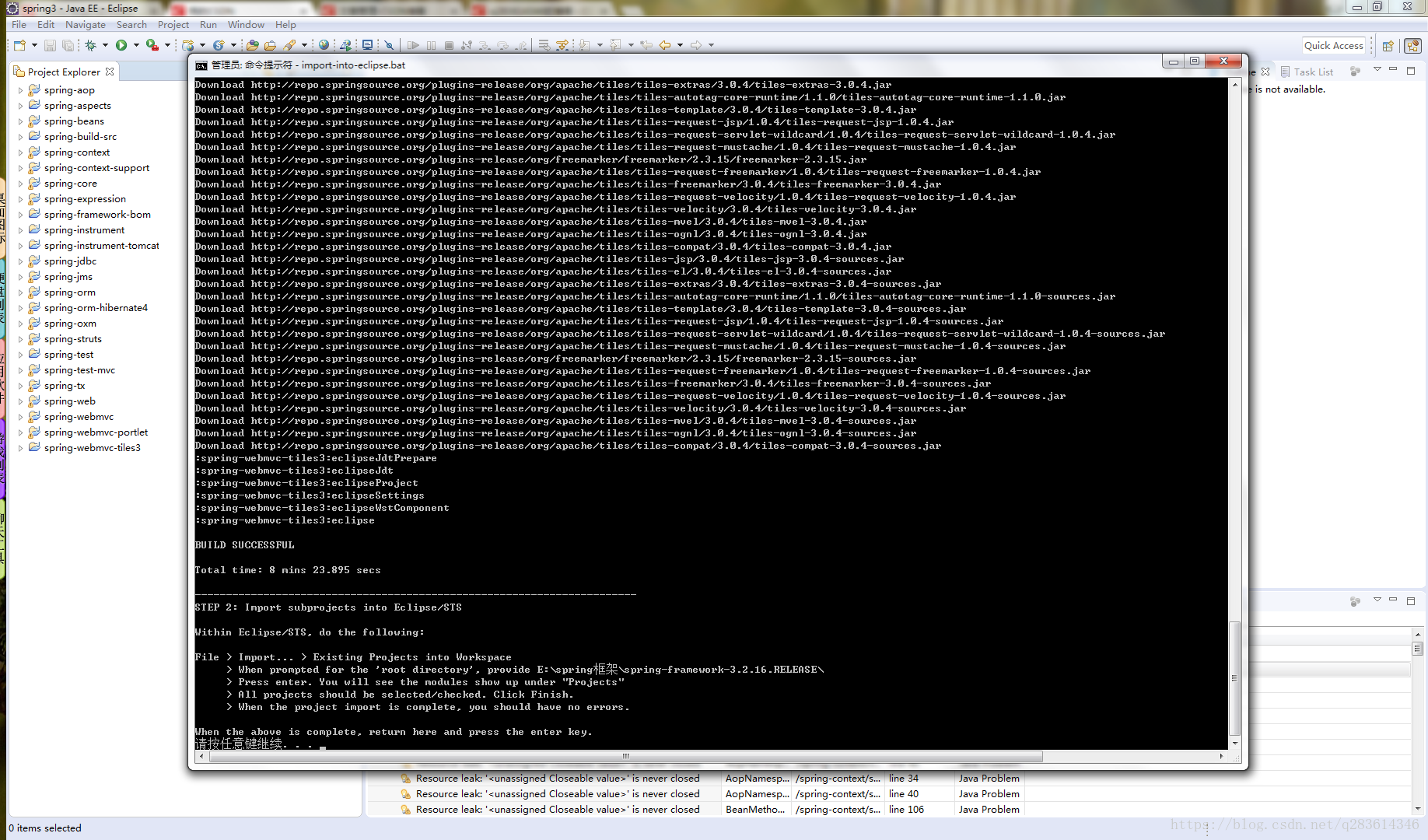The image size is (1428, 840).
Task: Open the Task List view menu triangle
Action: click(x=1377, y=70)
